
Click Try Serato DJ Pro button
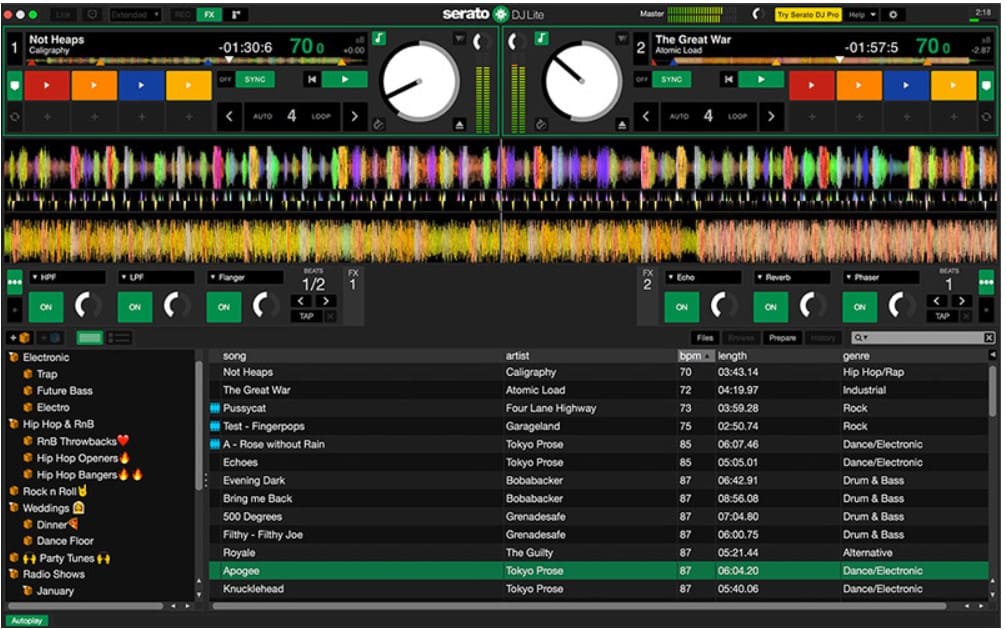pyautogui.click(x=808, y=14)
